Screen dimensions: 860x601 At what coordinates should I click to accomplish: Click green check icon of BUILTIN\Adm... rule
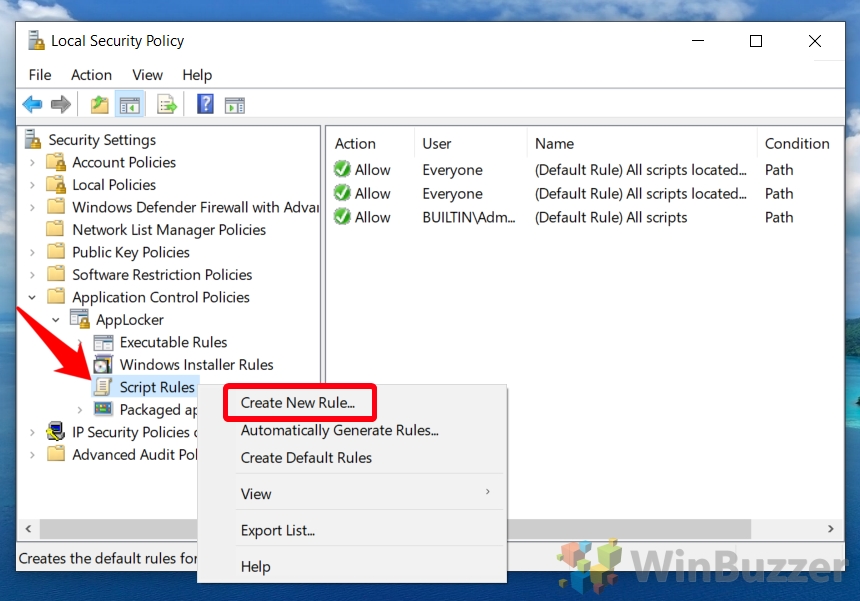342,217
